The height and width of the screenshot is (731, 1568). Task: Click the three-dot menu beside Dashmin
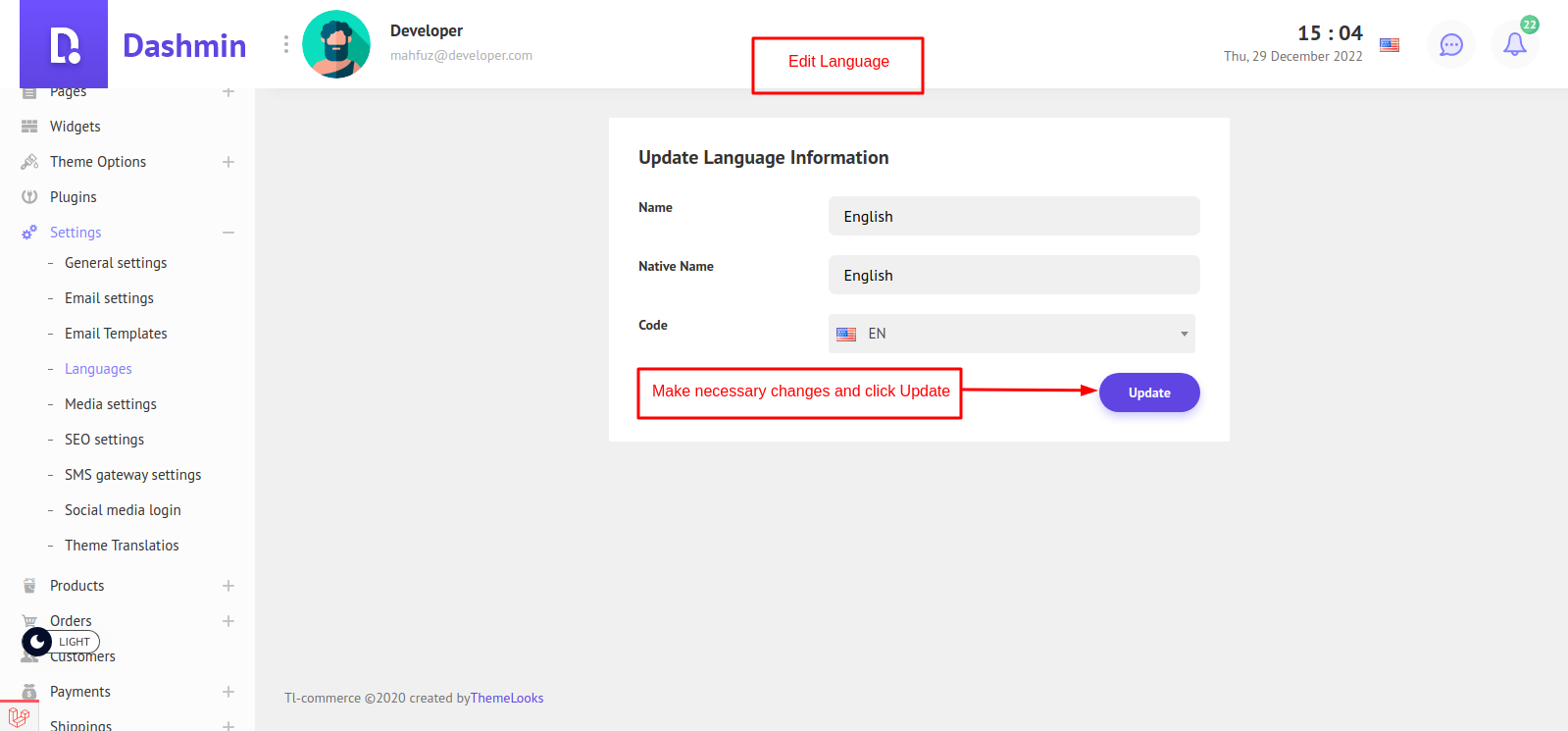pyautogui.click(x=286, y=44)
